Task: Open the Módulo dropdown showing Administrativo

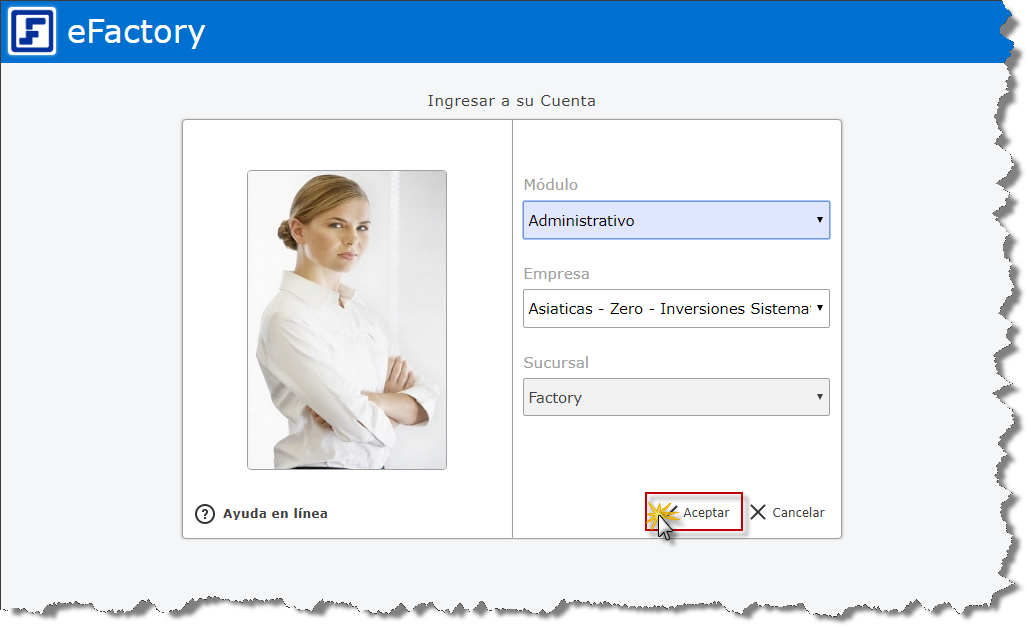Action: (665, 220)
